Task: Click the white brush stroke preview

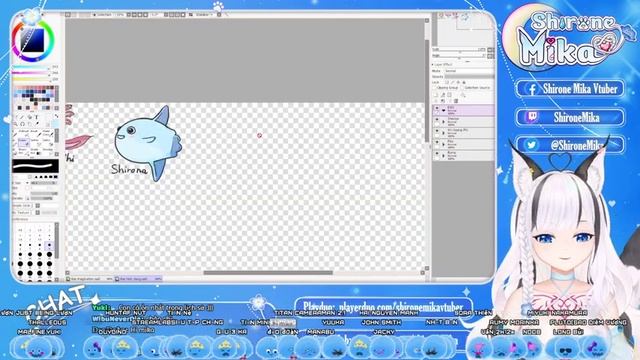Action: click(x=35, y=166)
